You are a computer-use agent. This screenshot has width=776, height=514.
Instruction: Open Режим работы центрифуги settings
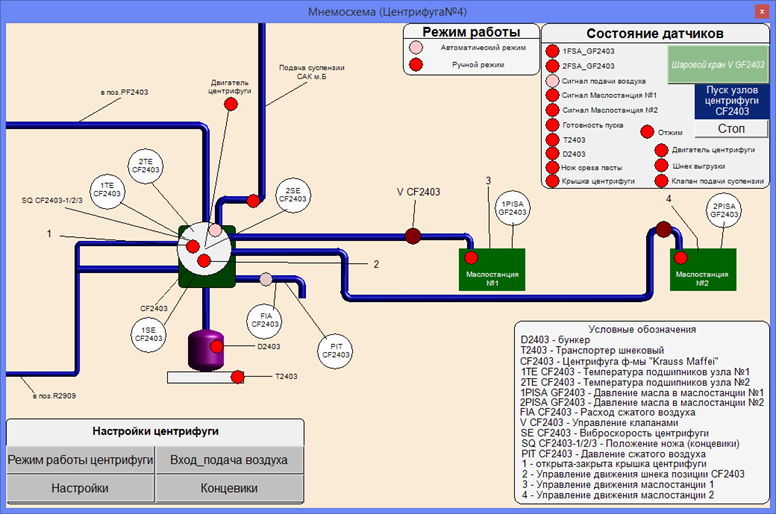(81, 460)
